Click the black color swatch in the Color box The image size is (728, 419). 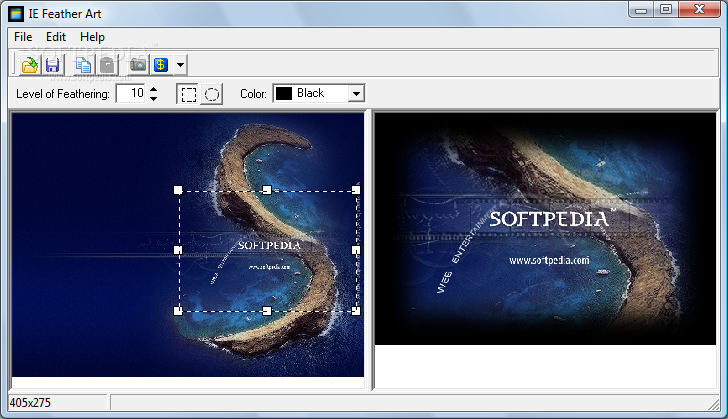[284, 93]
